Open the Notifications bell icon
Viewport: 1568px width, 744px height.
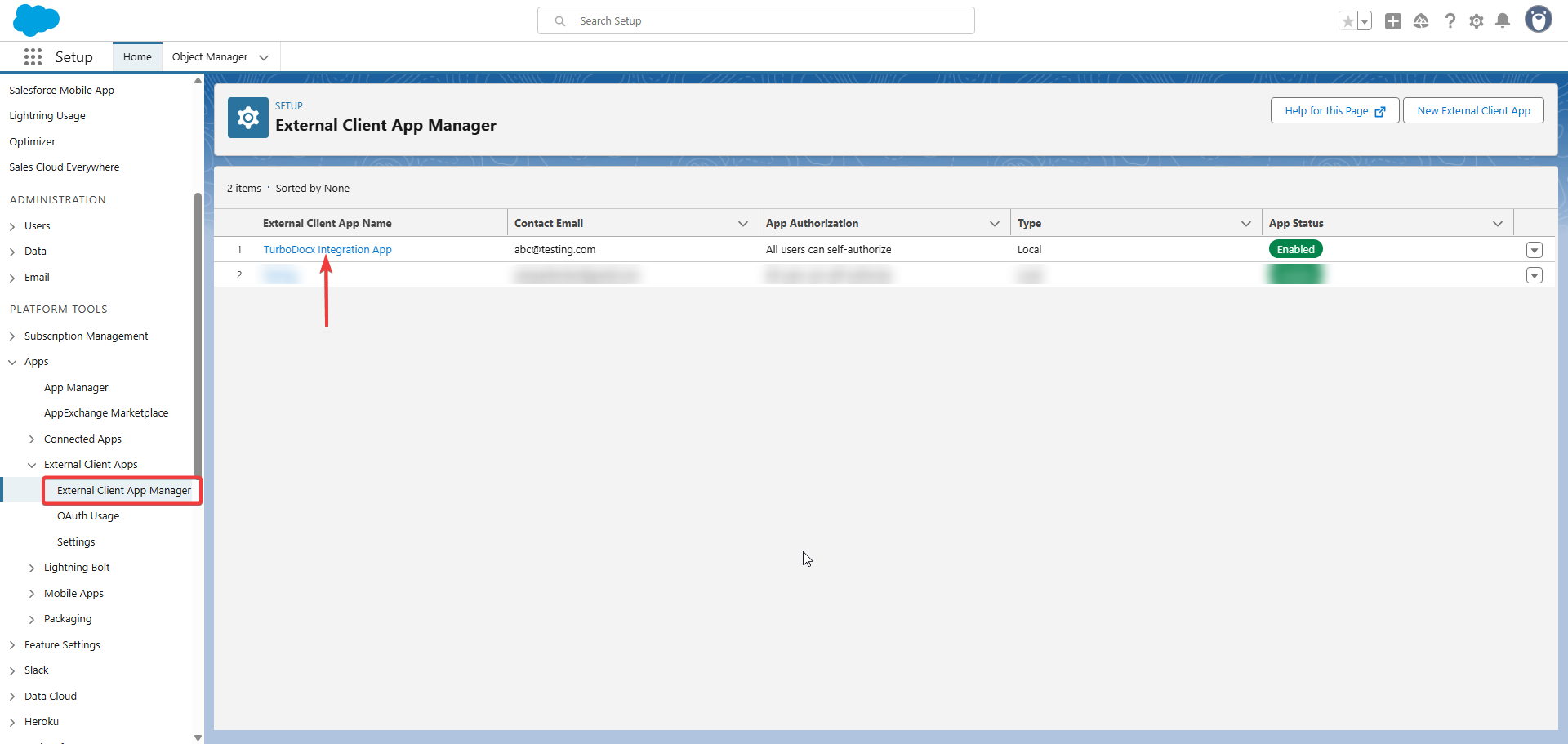click(x=1503, y=21)
